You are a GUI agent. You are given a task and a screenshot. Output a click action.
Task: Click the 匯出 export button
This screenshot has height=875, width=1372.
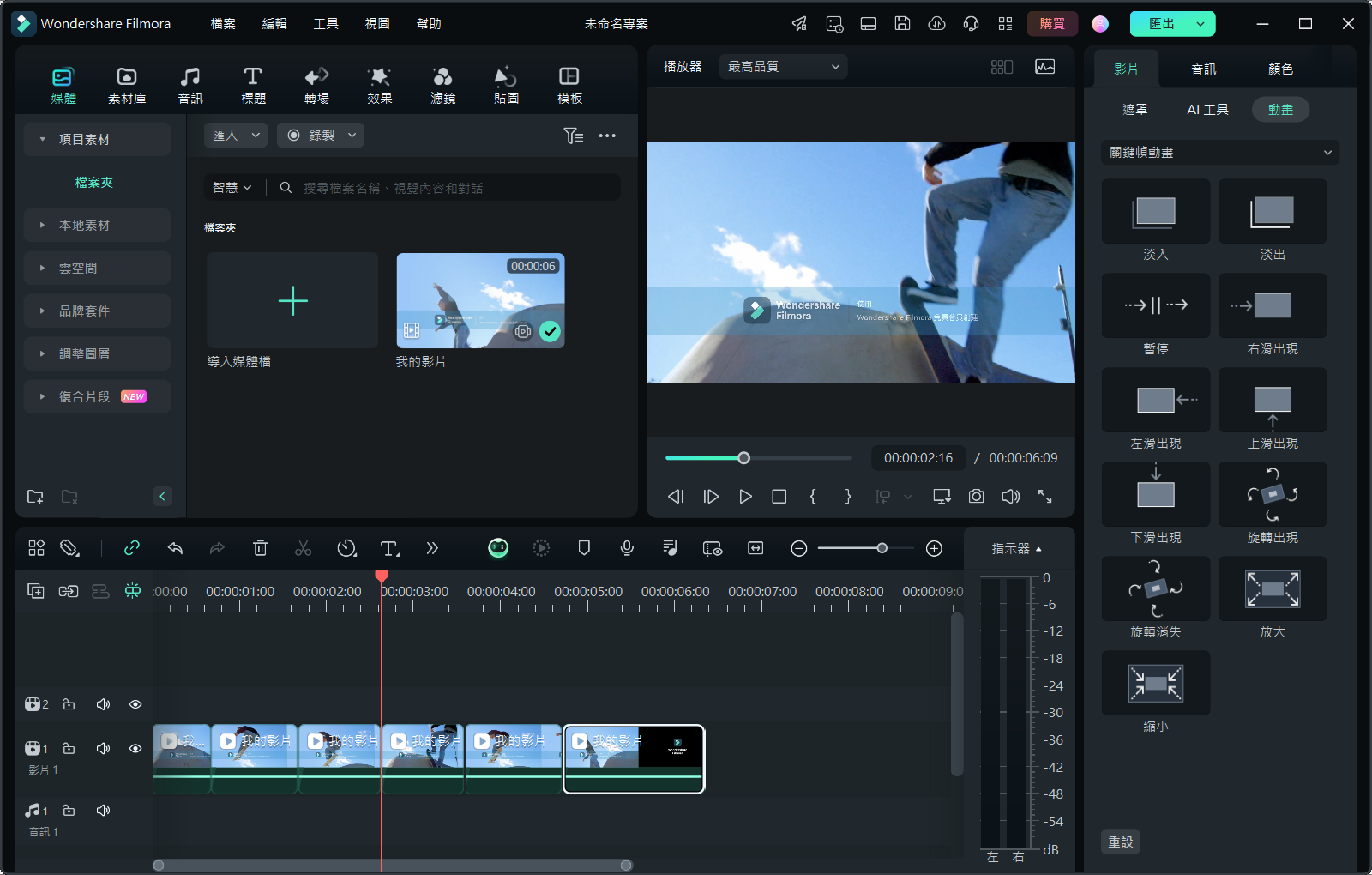point(1161,24)
